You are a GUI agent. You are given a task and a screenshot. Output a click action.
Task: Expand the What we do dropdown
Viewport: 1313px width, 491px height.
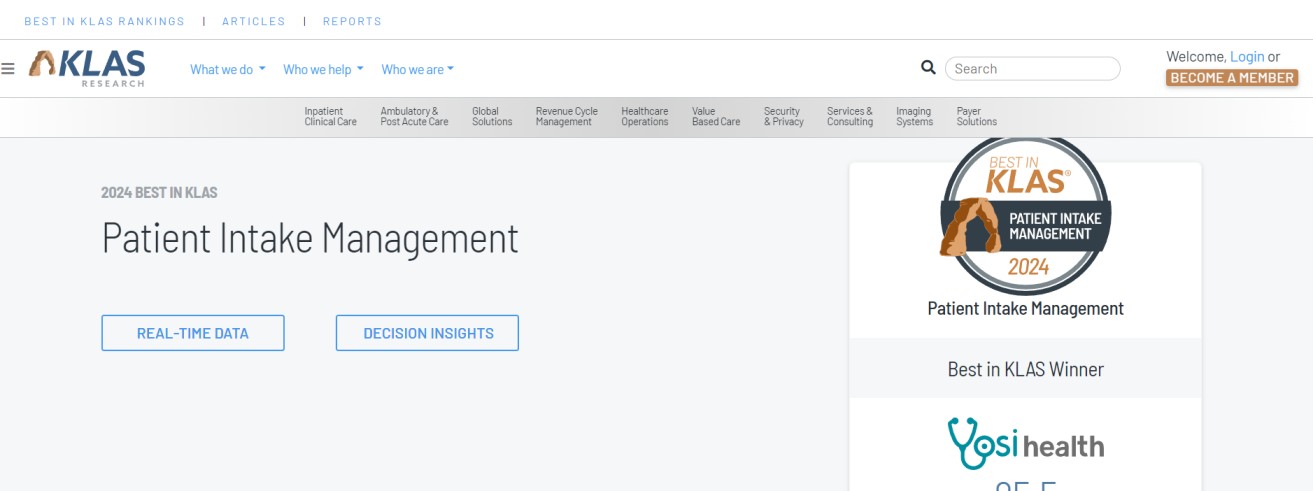coord(228,69)
